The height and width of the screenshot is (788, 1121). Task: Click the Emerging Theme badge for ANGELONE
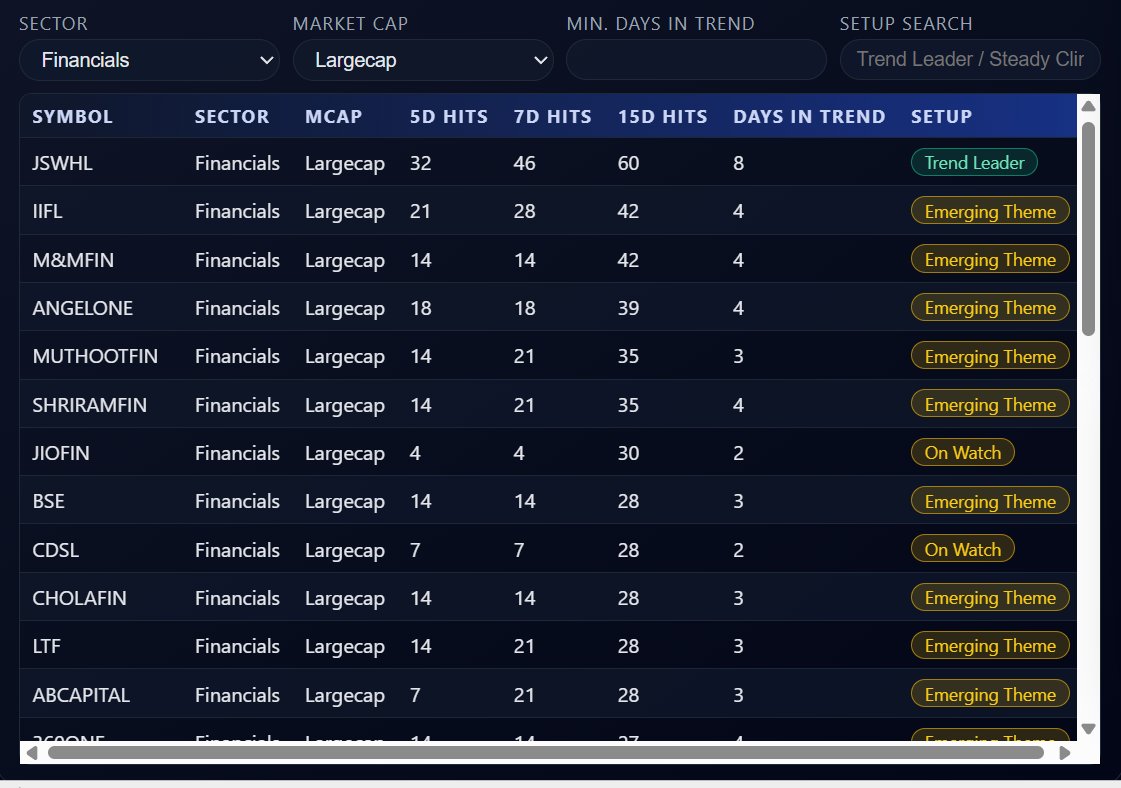[990, 307]
